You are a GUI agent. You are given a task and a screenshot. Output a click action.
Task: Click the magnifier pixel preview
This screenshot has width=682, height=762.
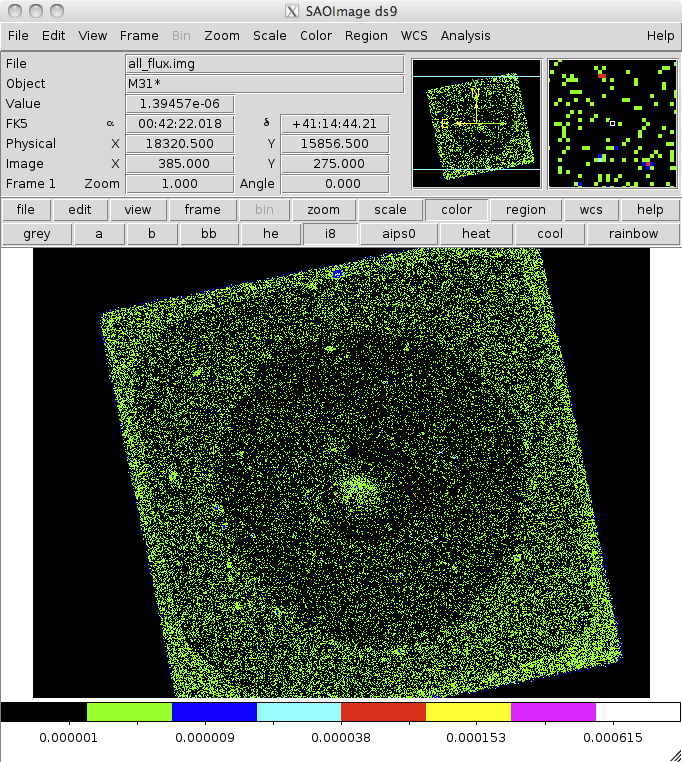[x=613, y=123]
